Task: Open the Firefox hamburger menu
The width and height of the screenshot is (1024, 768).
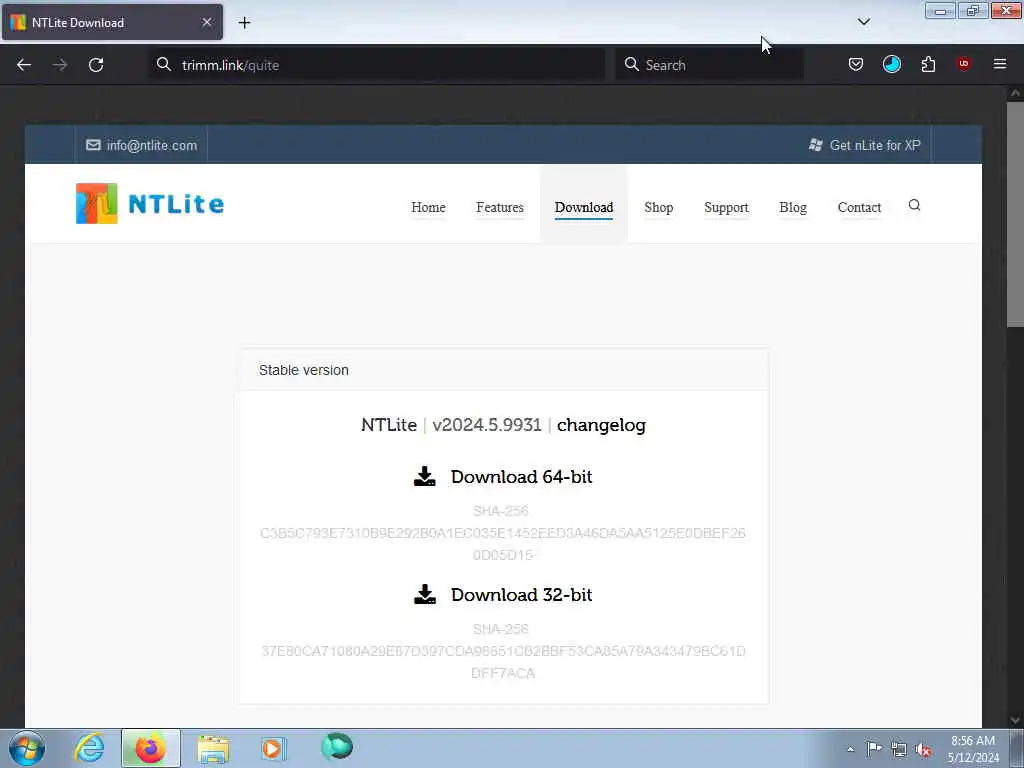Action: (1000, 64)
